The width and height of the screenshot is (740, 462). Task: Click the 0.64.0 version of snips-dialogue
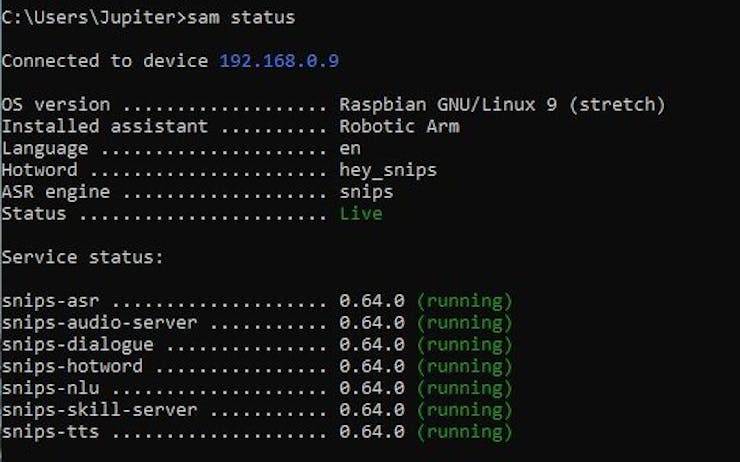[x=372, y=345]
